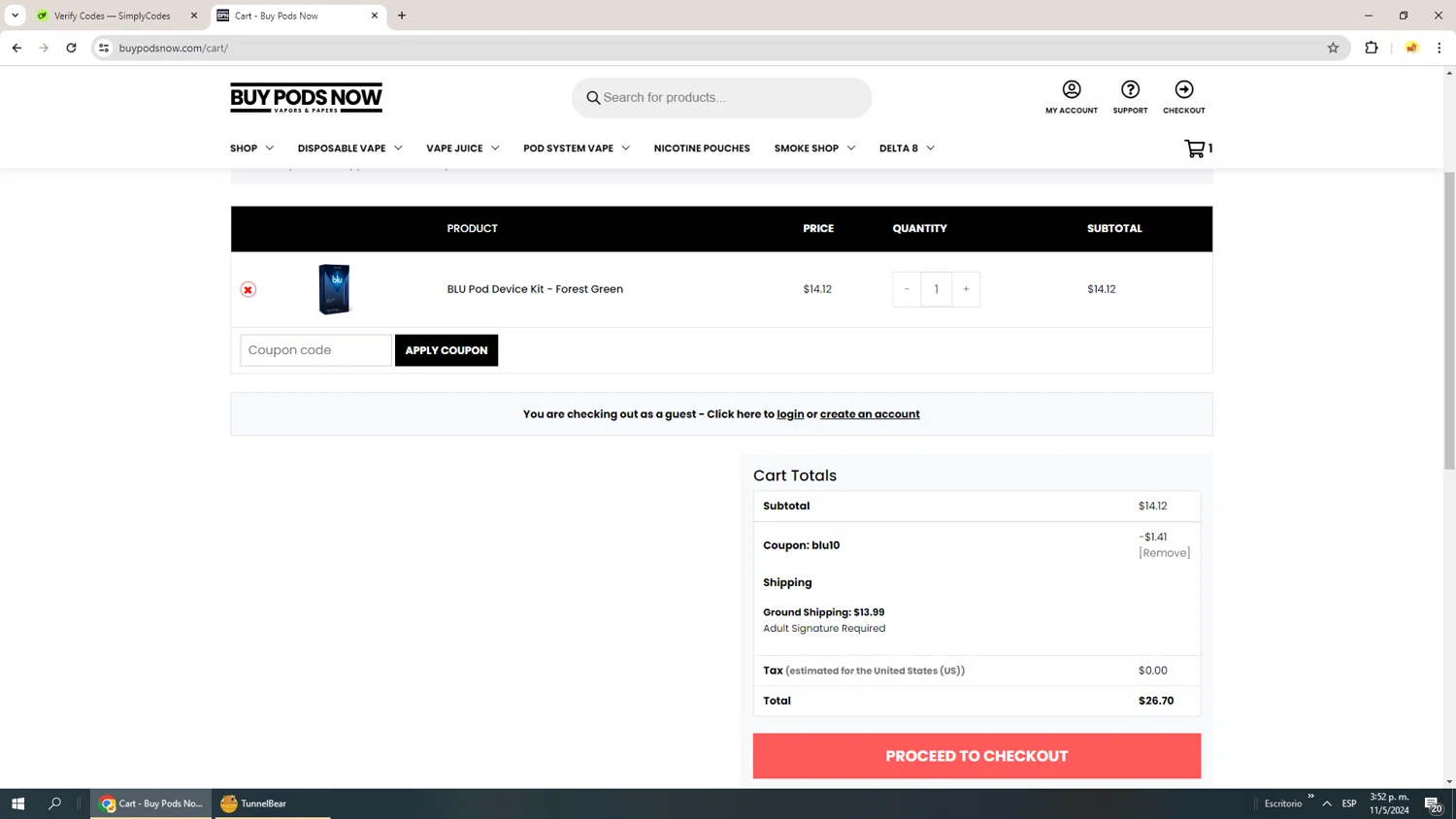Go back with browser back arrow

17,48
